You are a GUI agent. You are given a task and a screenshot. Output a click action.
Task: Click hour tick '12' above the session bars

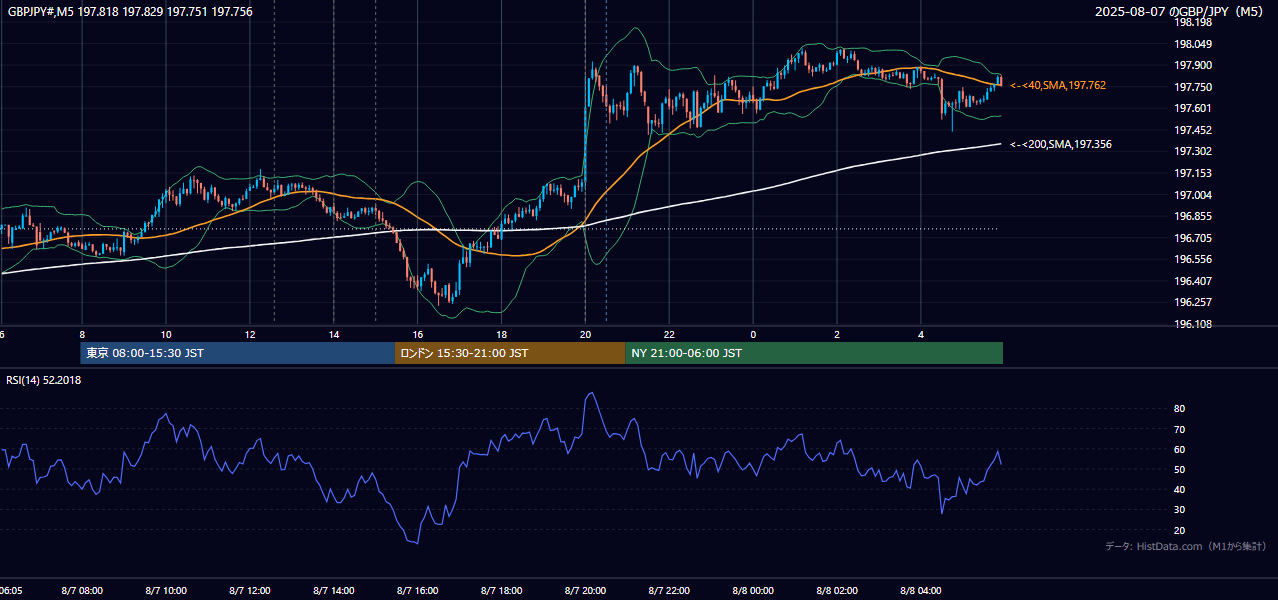[x=250, y=334]
